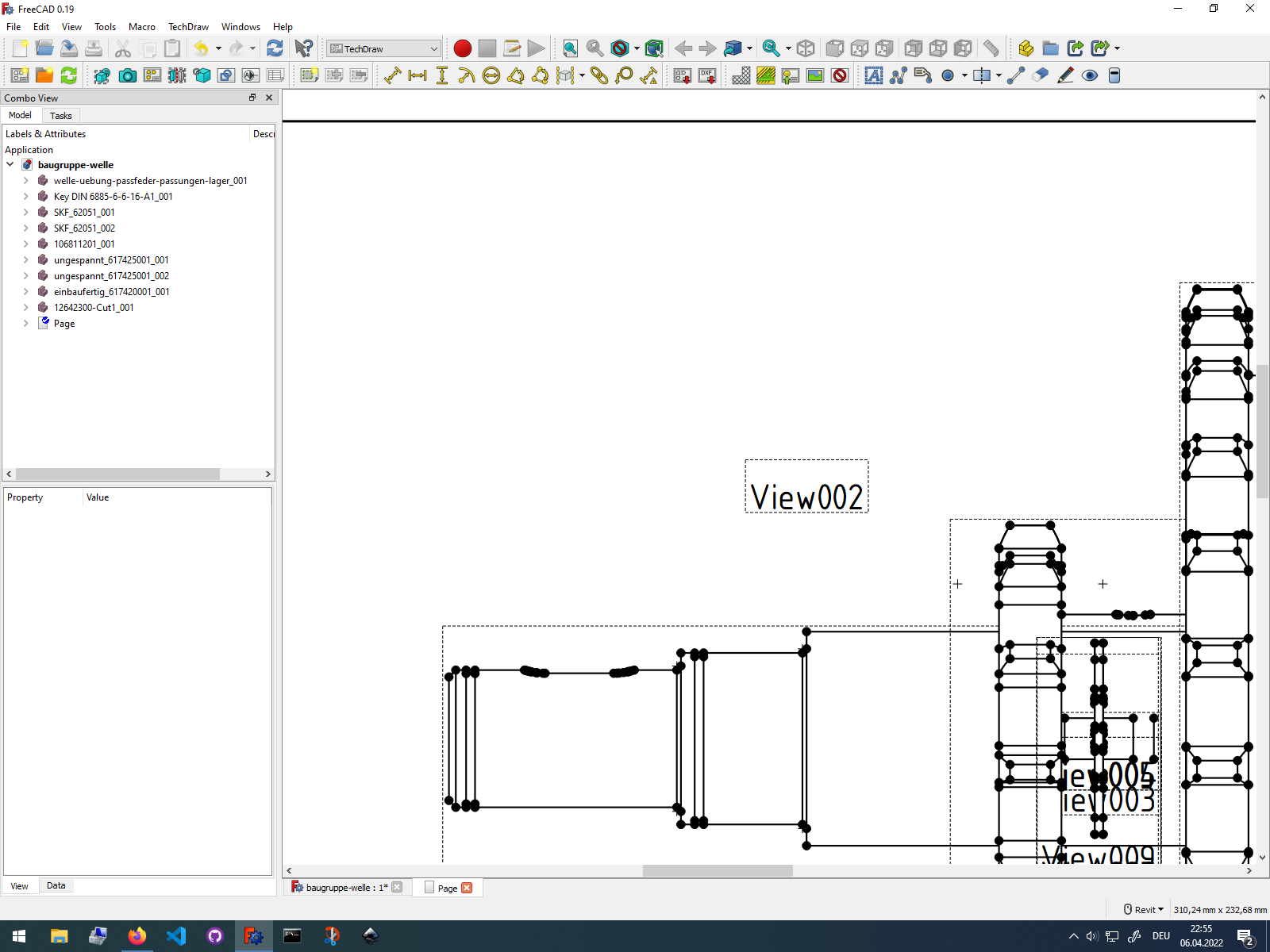Viewport: 1270px width, 952px height.
Task: Apply a hatch to a region
Action: [x=740, y=75]
